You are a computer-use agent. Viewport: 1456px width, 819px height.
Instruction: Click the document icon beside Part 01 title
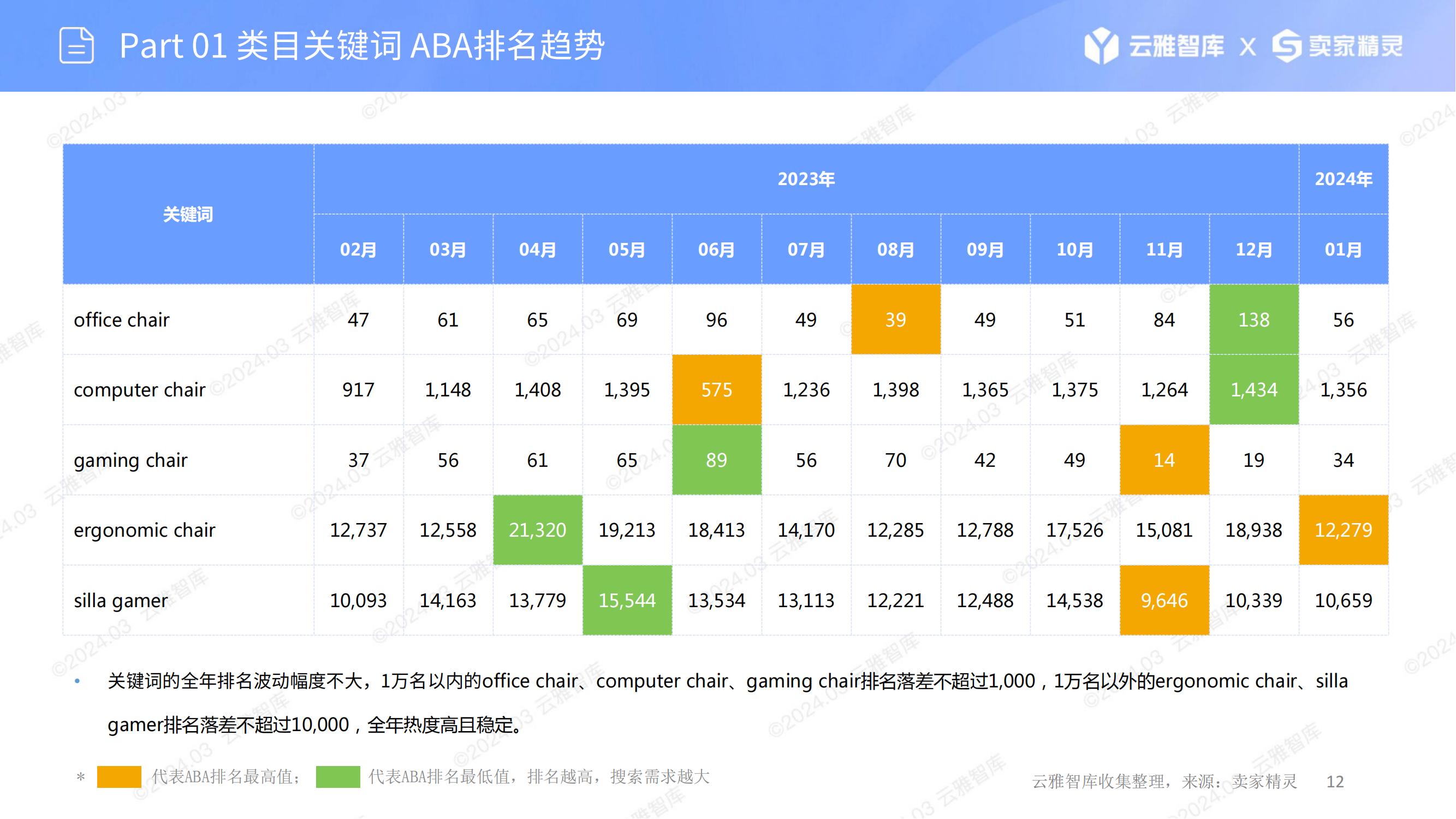click(x=76, y=45)
